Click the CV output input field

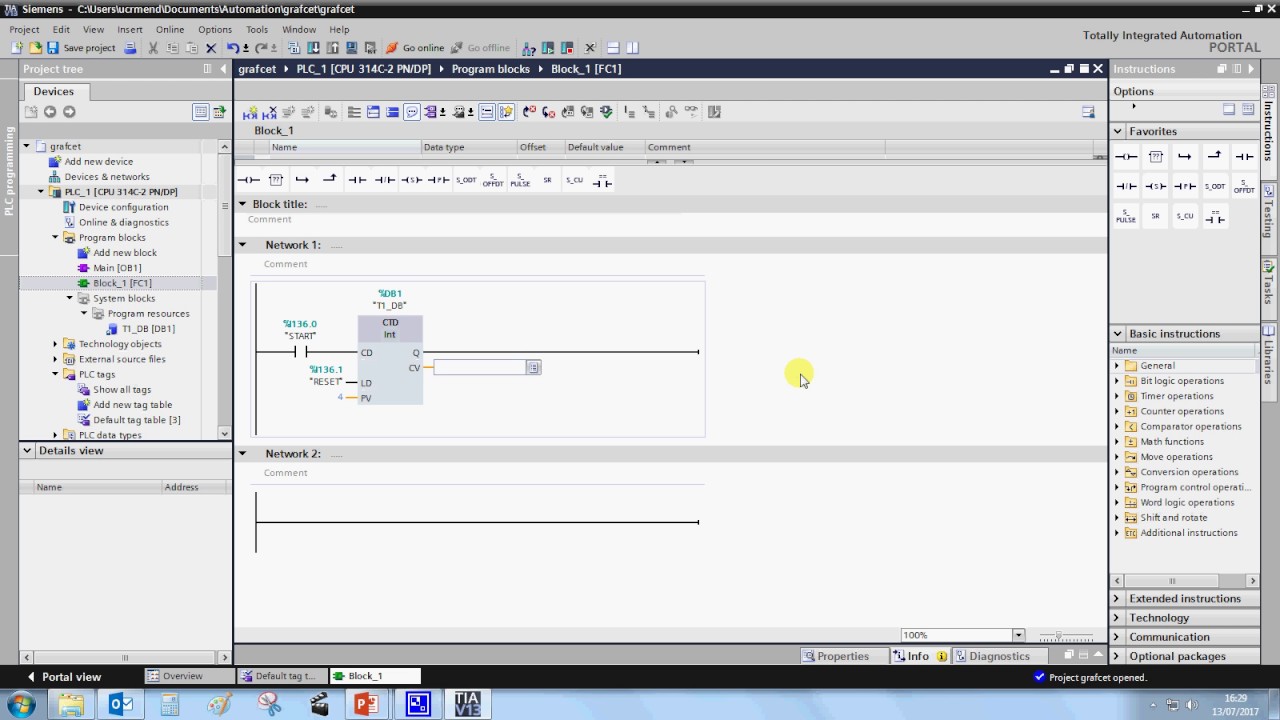pyautogui.click(x=479, y=368)
